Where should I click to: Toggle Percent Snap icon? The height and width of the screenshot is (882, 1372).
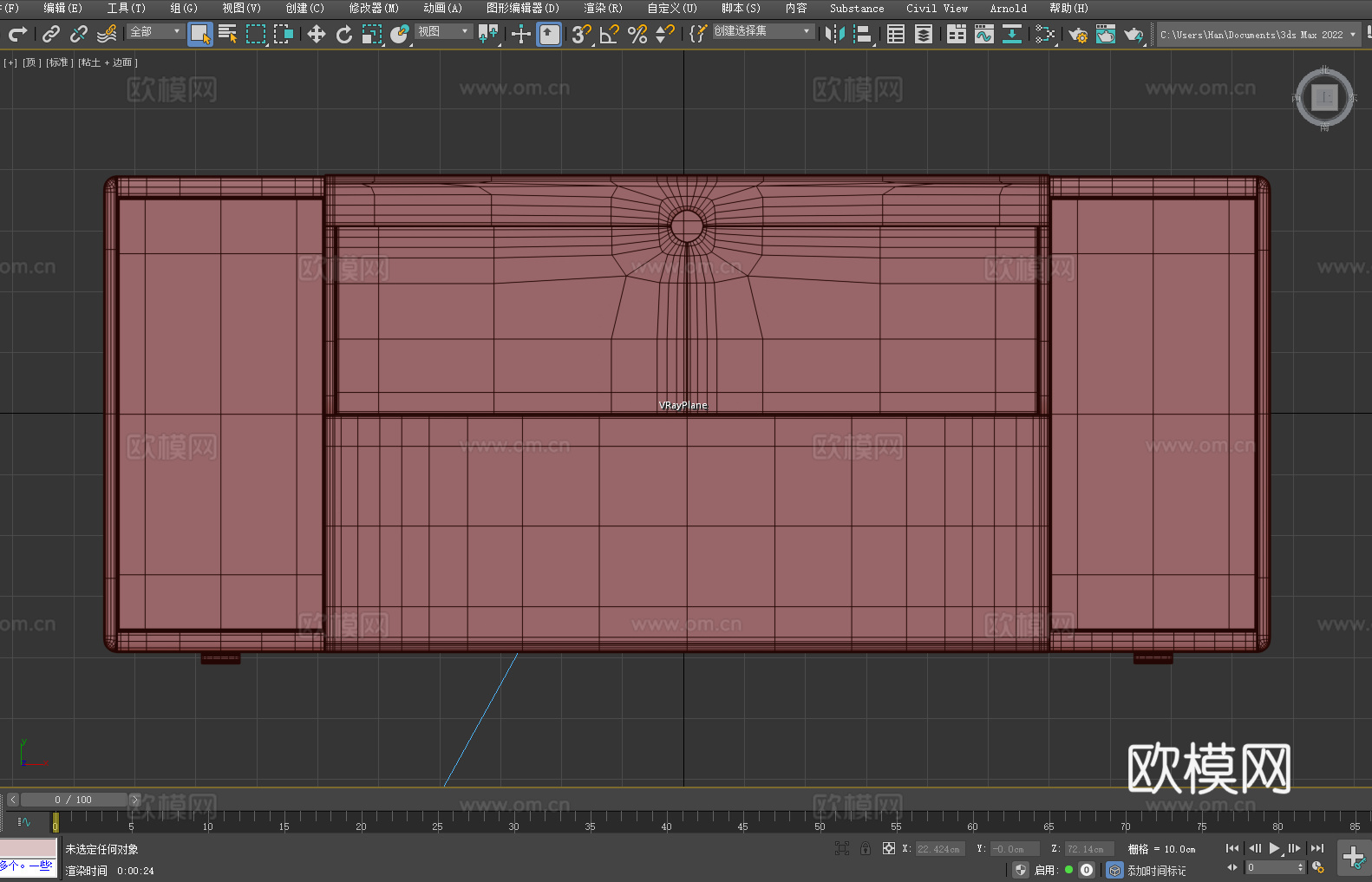coord(637,34)
